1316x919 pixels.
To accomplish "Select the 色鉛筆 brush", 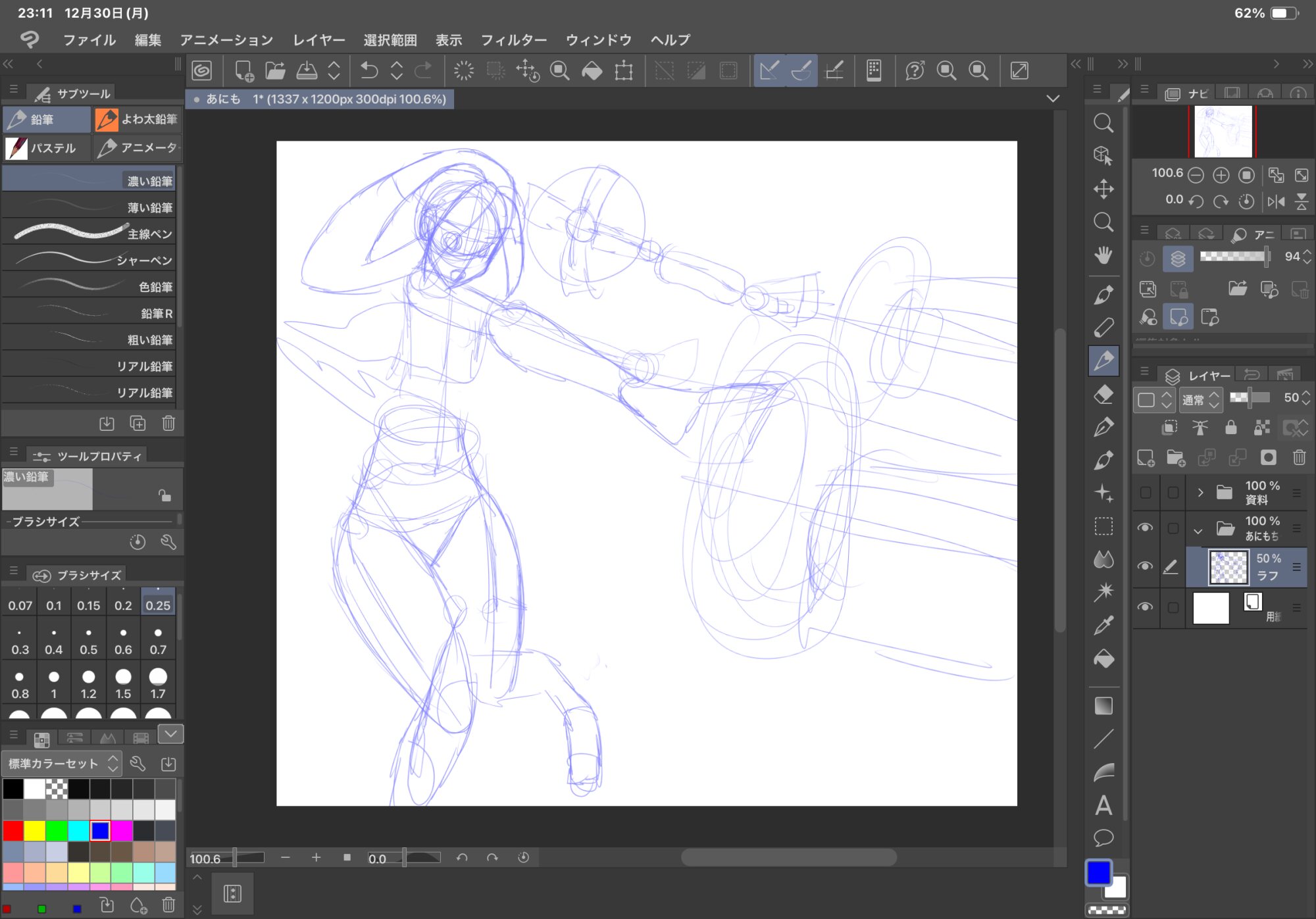I will pos(89,287).
